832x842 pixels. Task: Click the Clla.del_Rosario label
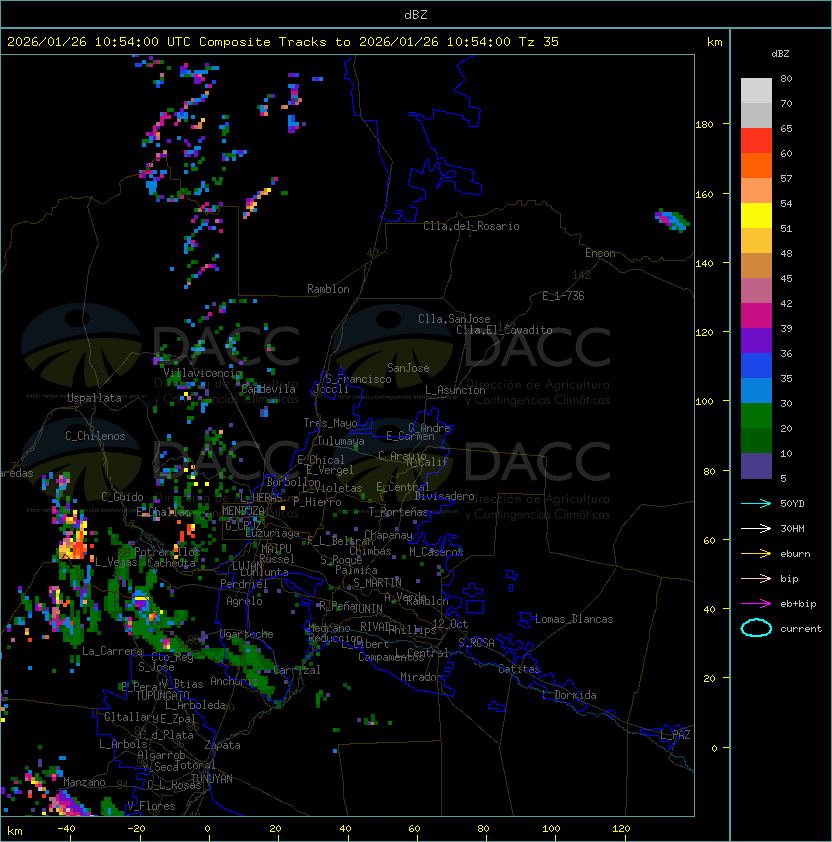pyautogui.click(x=471, y=226)
